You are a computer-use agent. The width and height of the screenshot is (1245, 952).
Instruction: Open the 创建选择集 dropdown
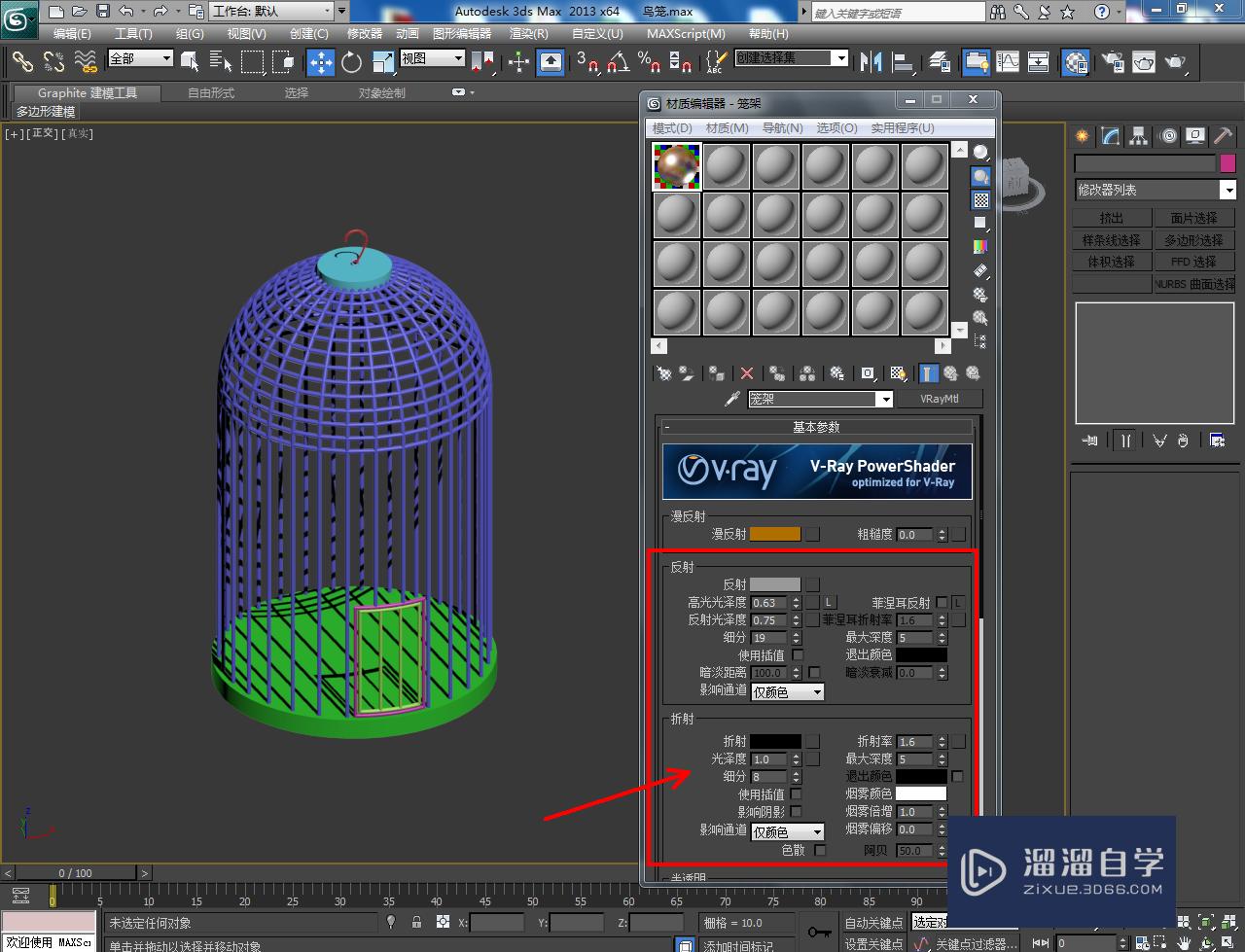[x=792, y=57]
